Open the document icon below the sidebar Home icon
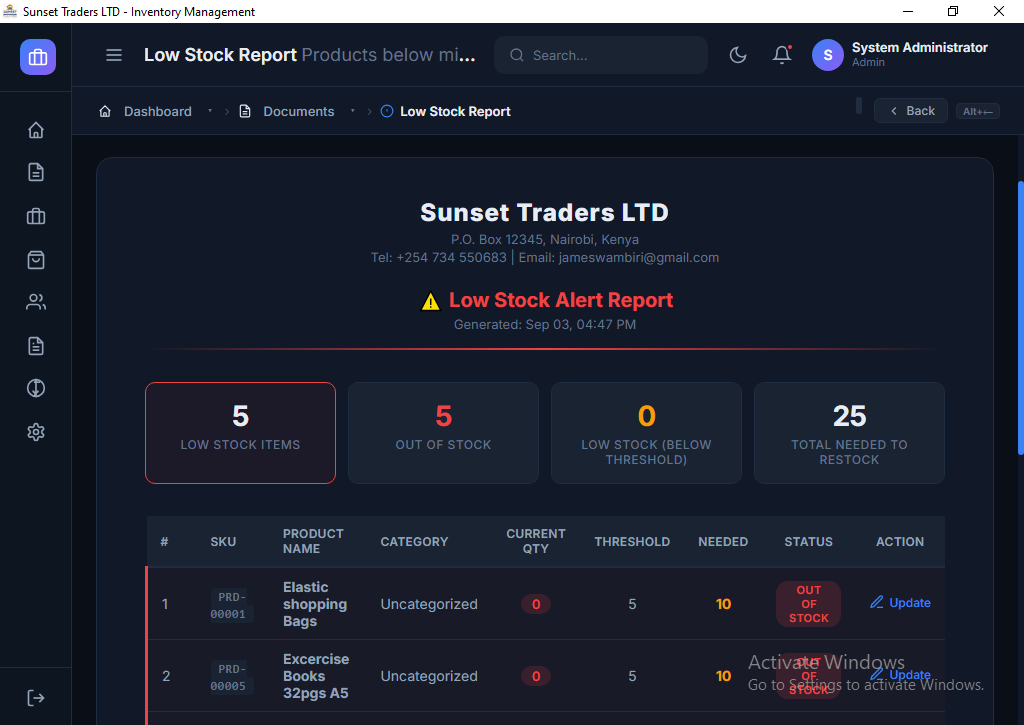1024x725 pixels. click(36, 172)
